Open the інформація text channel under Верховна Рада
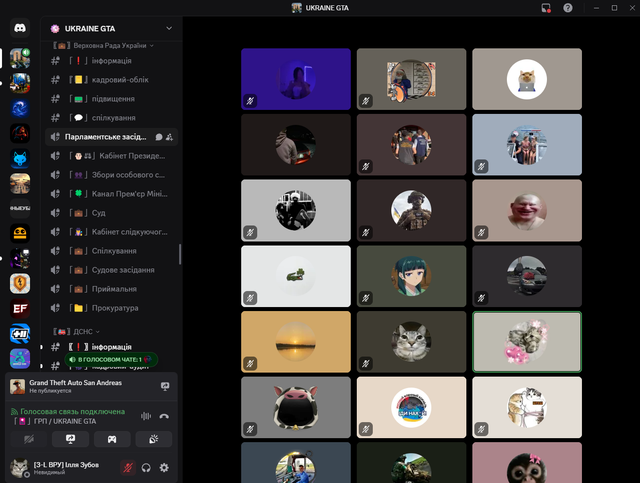640x483 pixels. tap(111, 61)
